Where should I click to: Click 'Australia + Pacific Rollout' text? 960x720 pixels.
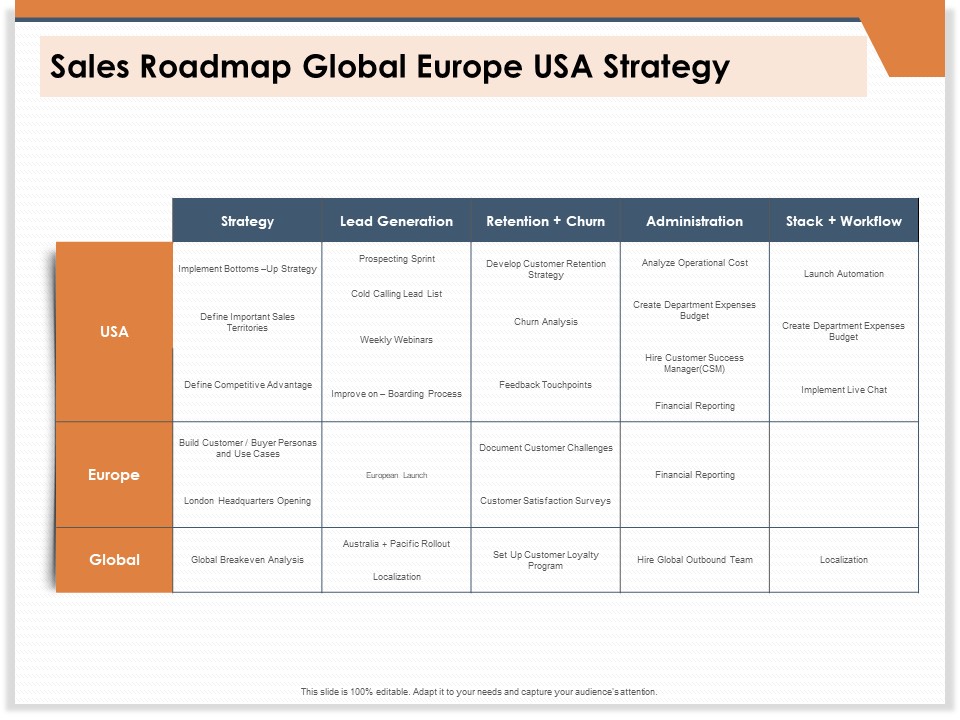(396, 544)
